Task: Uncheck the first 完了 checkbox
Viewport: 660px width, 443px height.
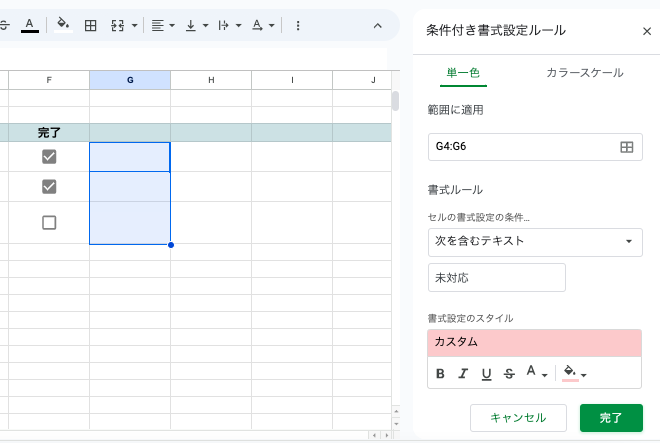Action: (49, 157)
